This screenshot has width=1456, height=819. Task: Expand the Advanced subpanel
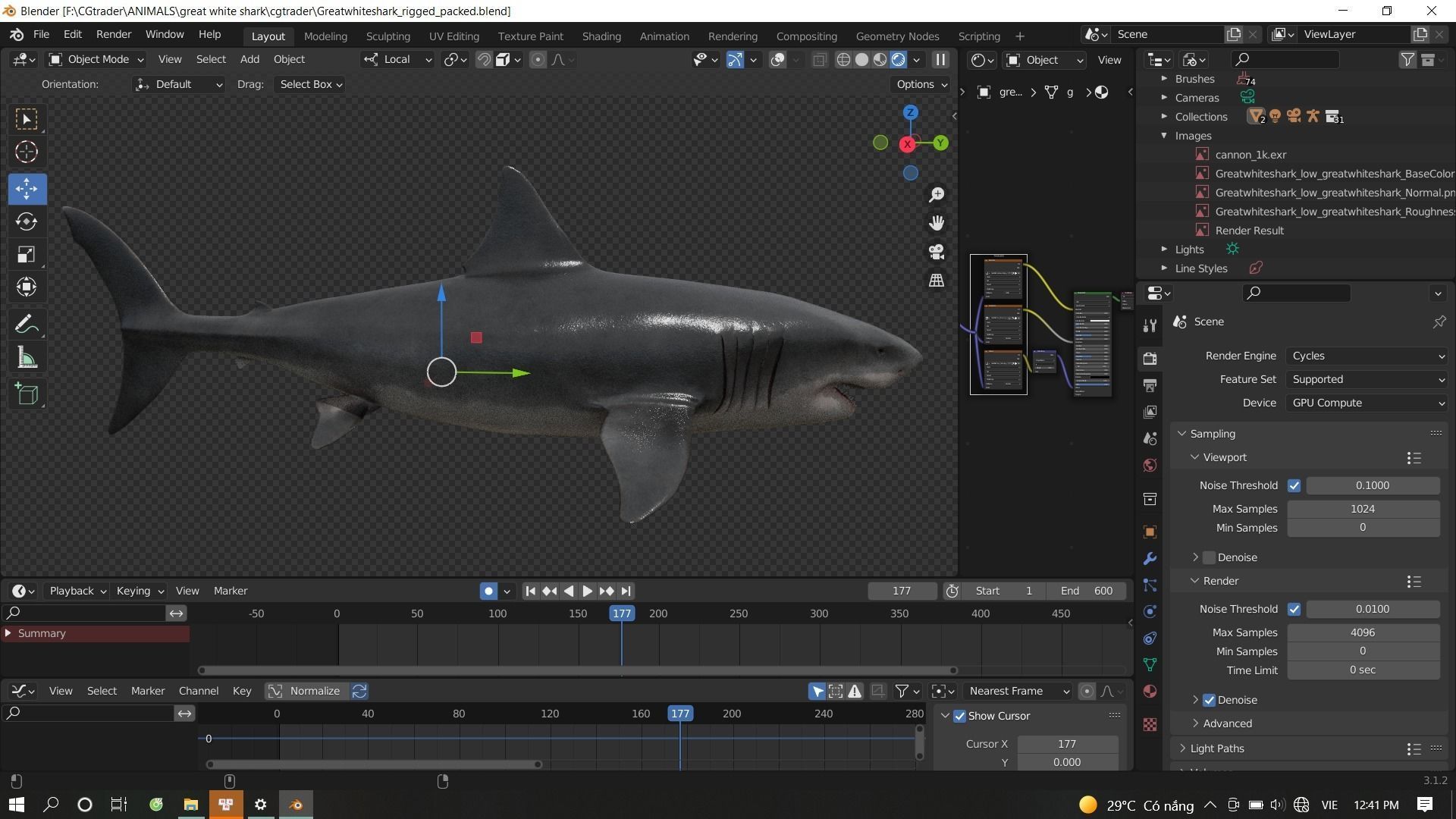[1227, 724]
